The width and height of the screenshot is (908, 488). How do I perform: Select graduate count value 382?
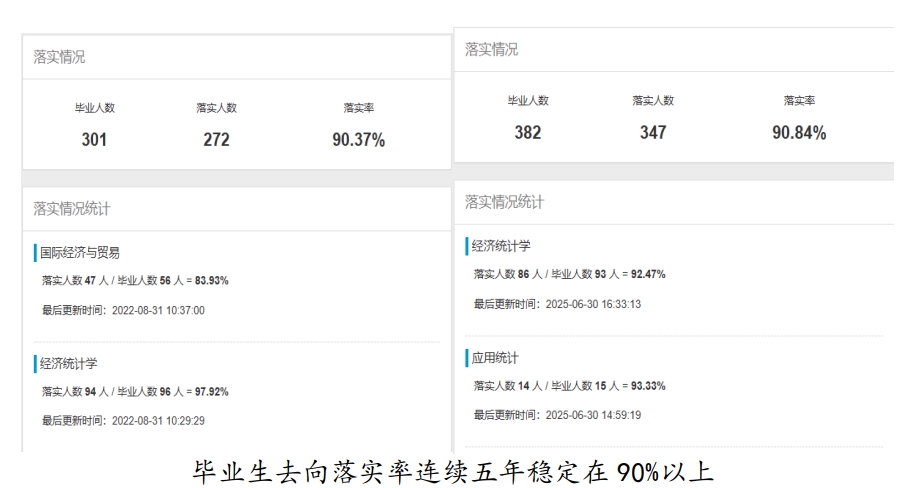pos(527,133)
